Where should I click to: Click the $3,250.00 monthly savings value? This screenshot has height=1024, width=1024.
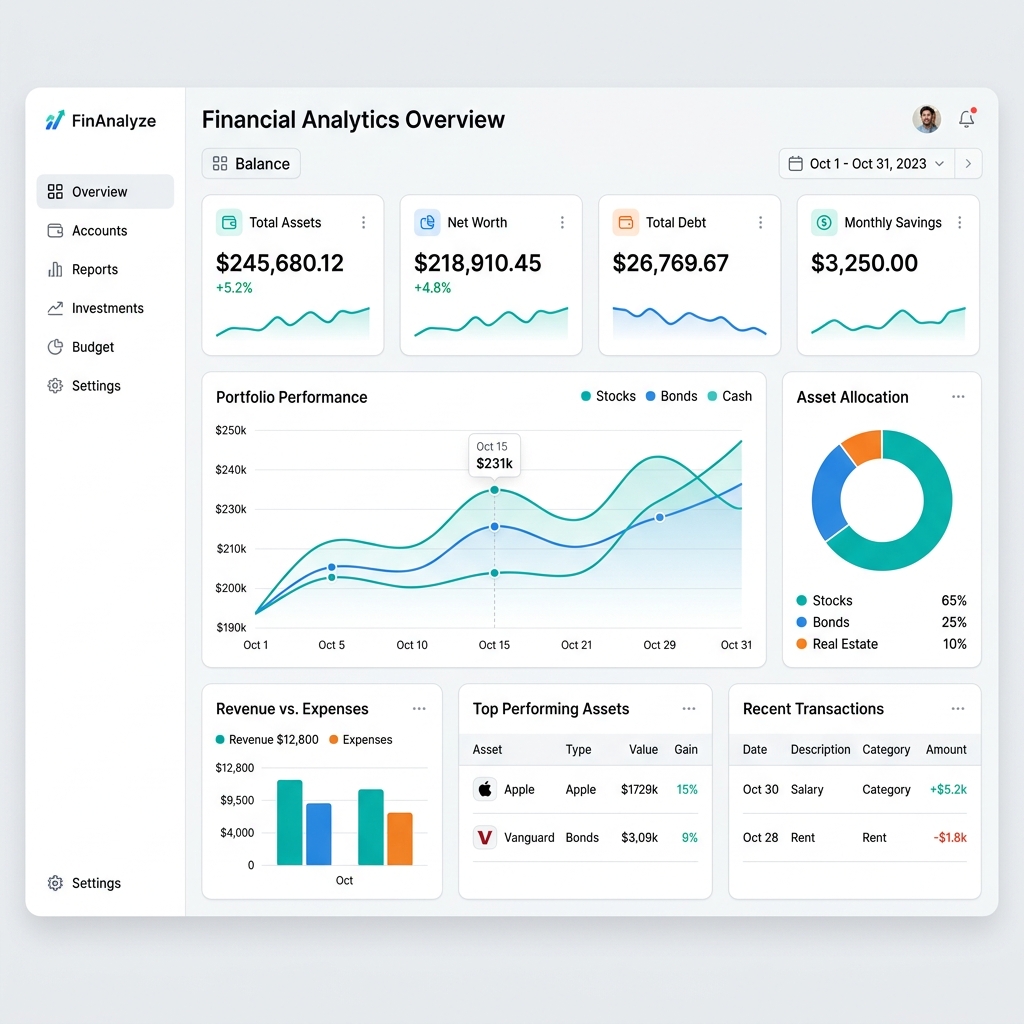coord(864,263)
